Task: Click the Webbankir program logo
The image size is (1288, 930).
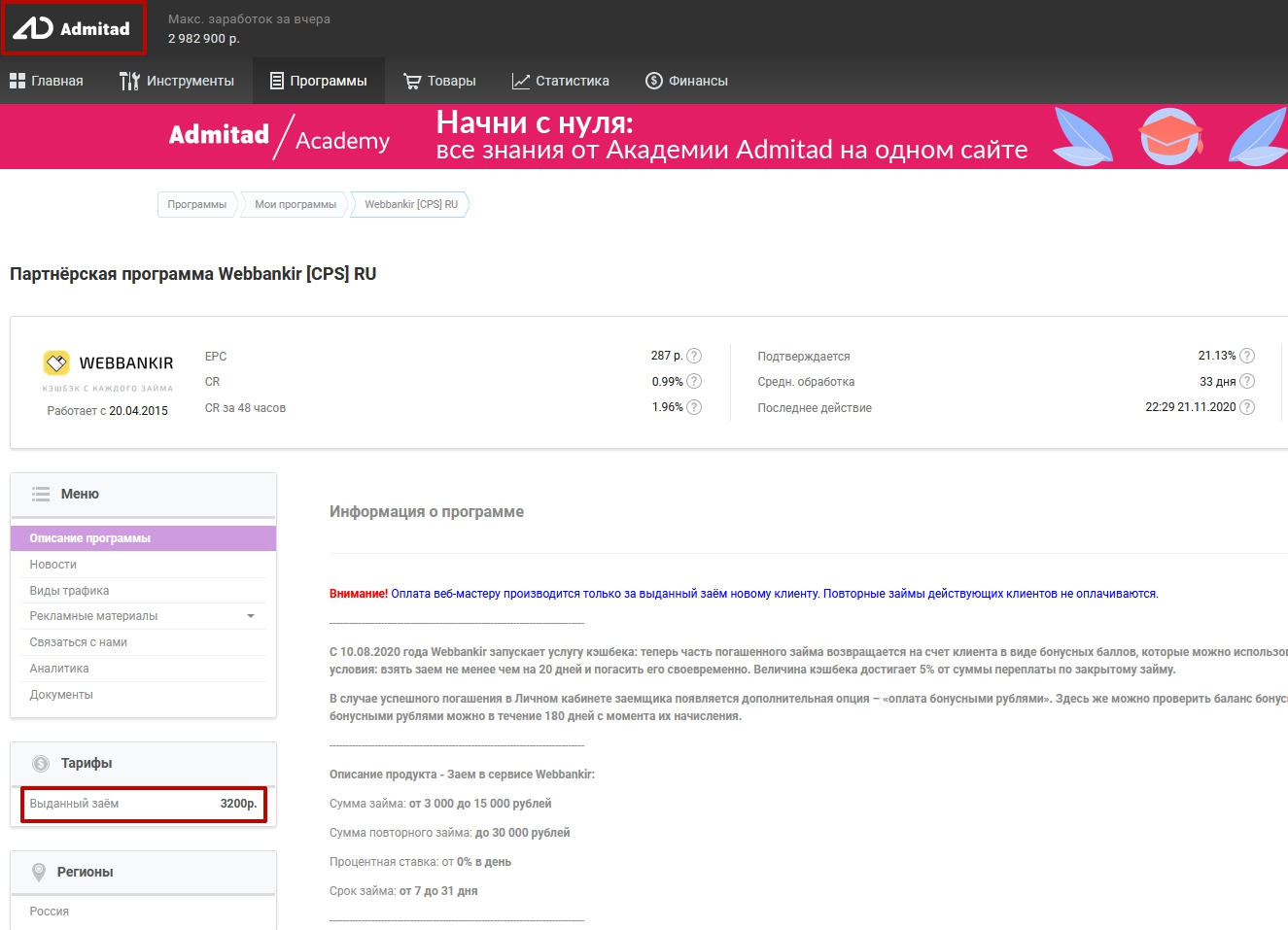Action: tap(108, 370)
